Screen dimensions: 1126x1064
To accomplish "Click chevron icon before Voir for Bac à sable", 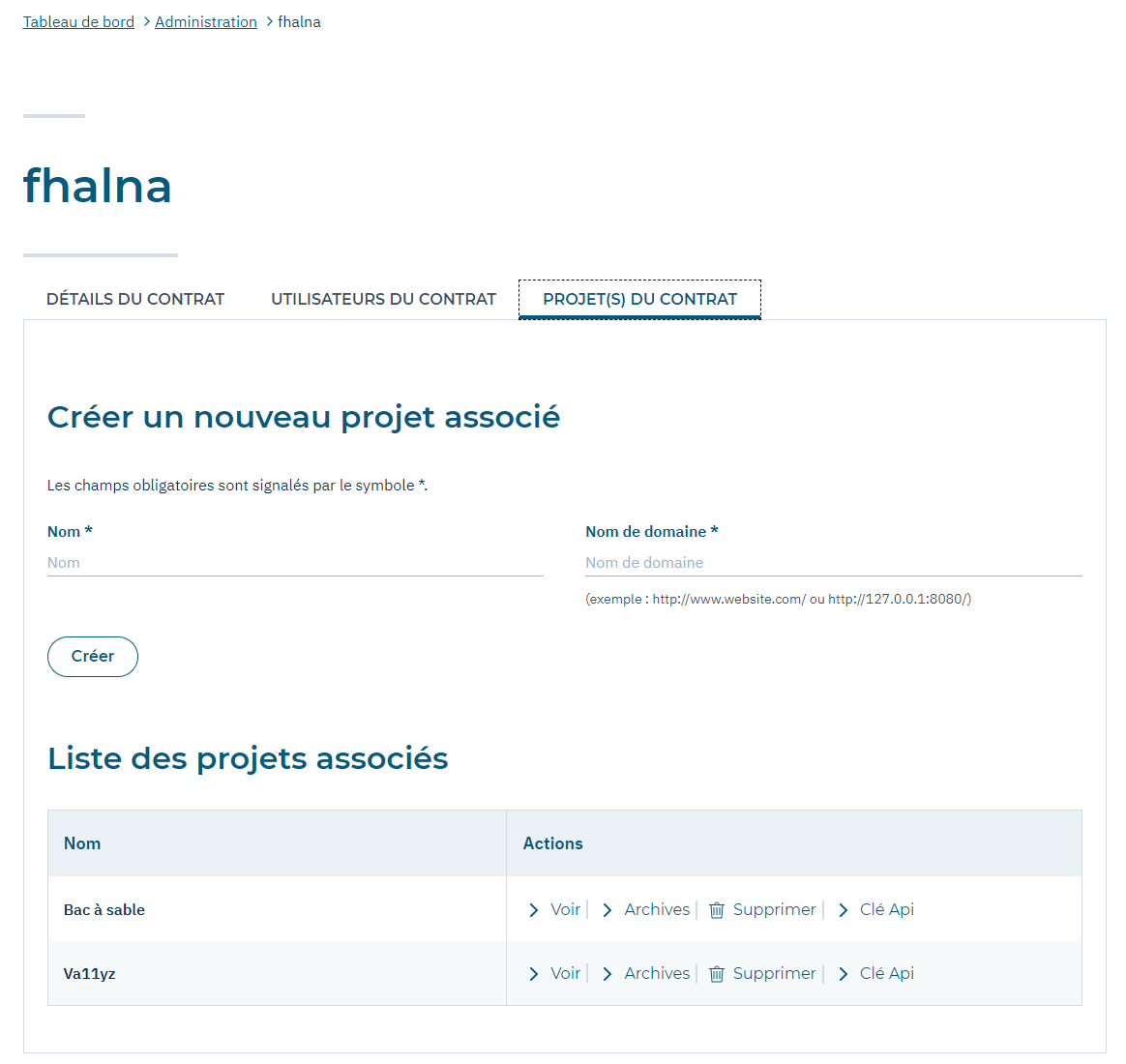I will [534, 910].
